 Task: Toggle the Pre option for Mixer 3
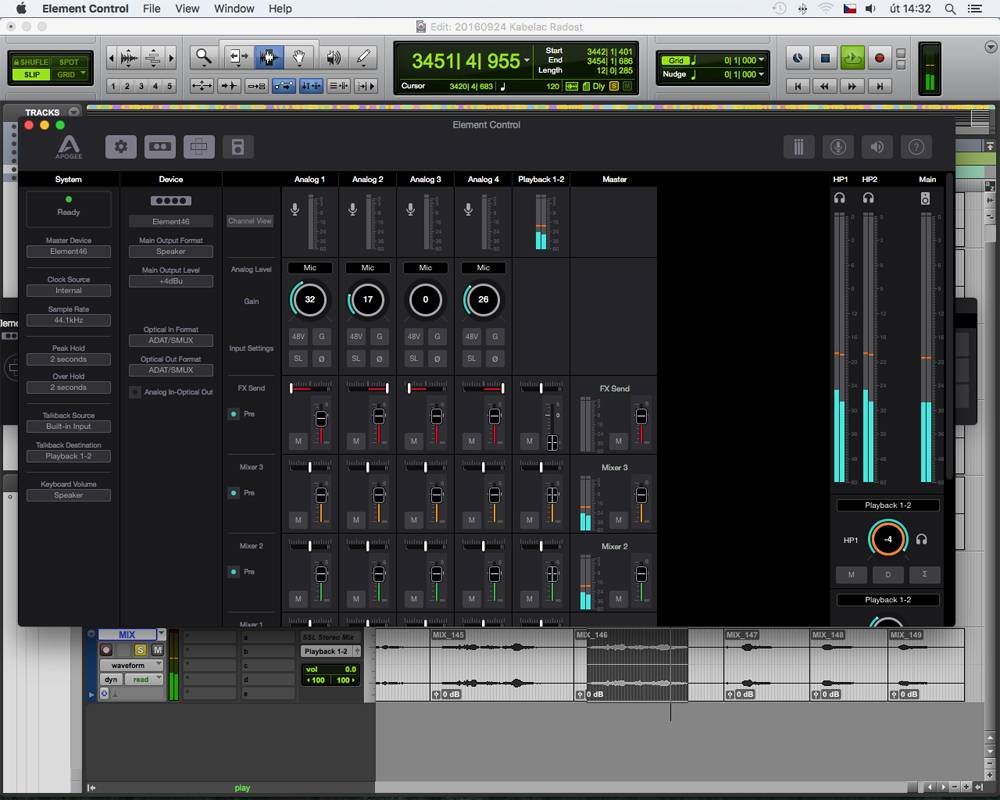coord(233,493)
